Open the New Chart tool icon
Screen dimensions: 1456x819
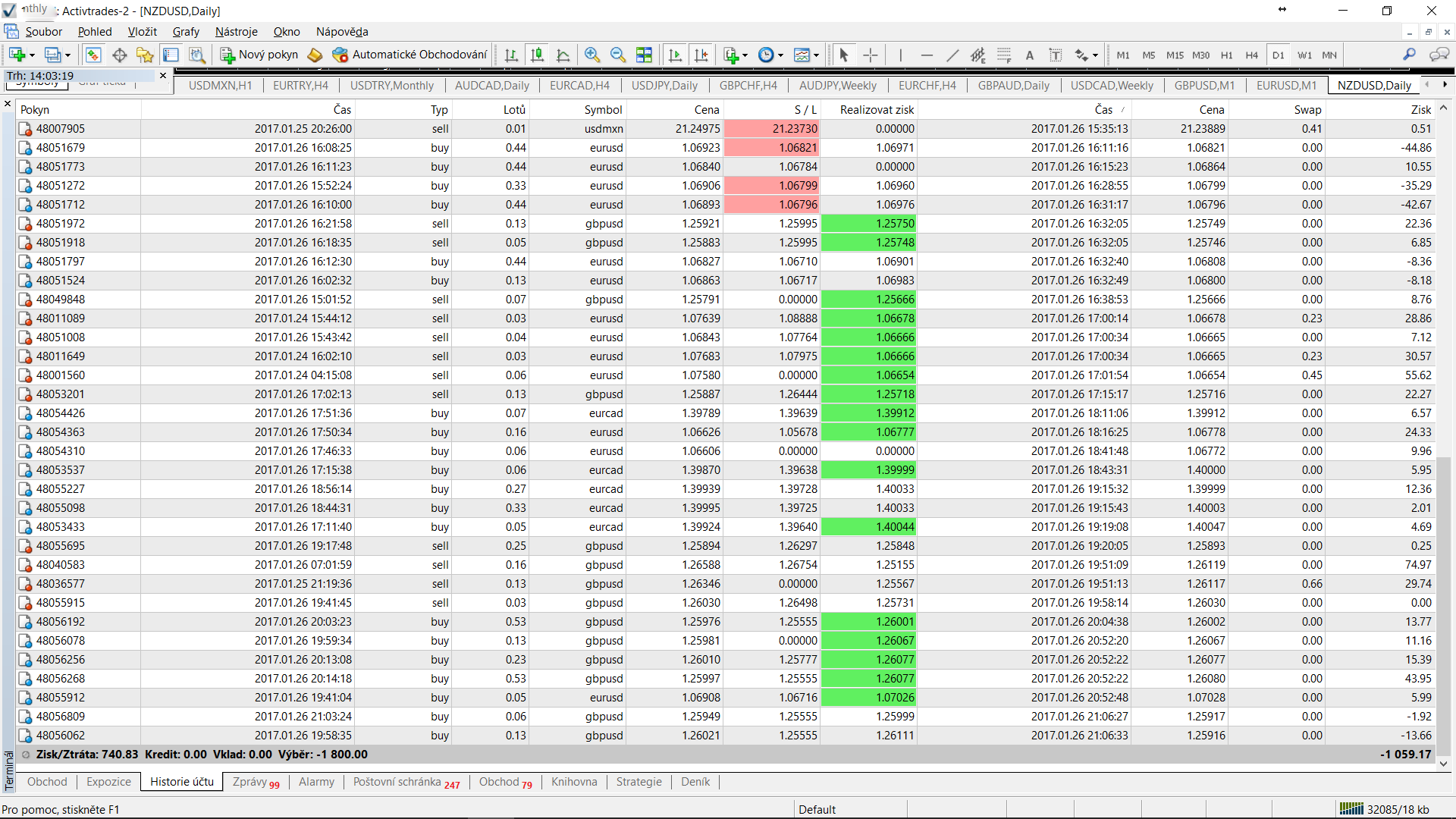tap(17, 55)
